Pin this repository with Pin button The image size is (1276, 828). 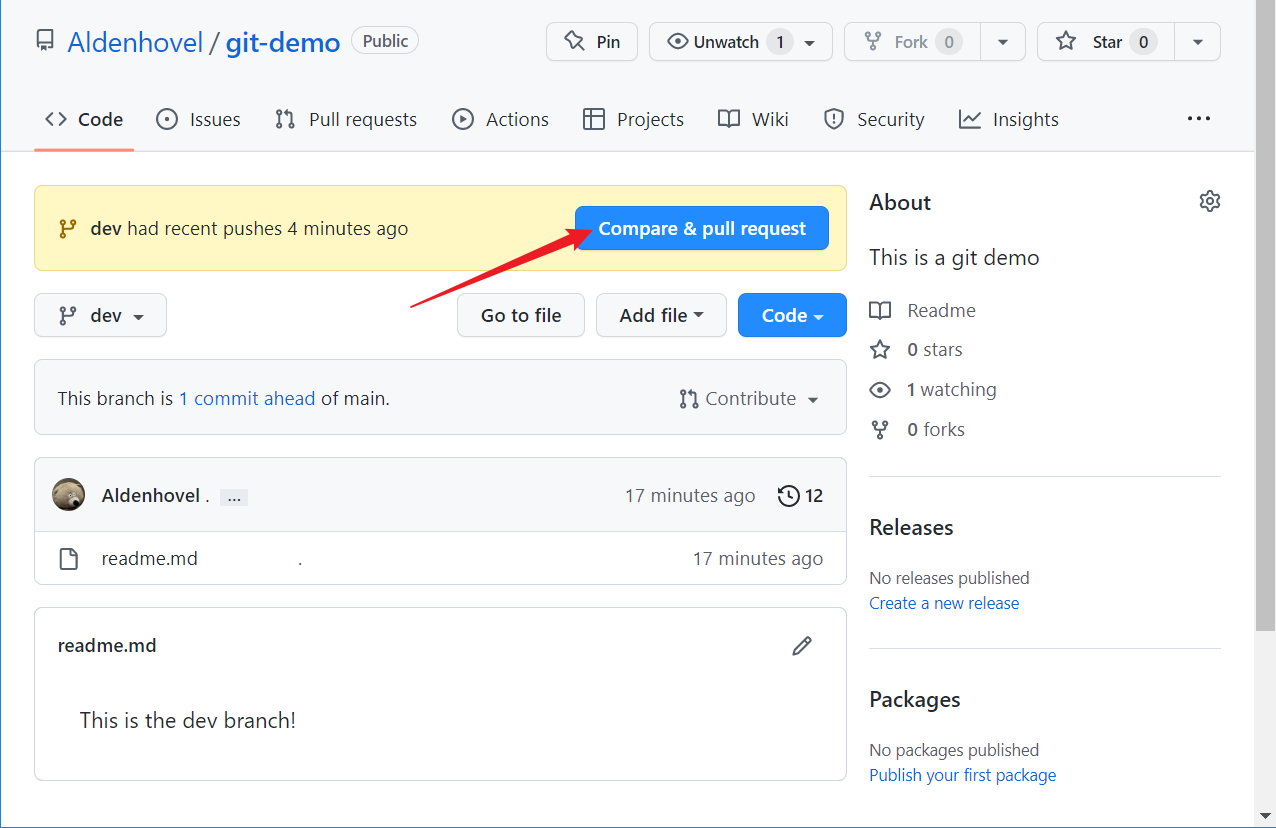[592, 42]
